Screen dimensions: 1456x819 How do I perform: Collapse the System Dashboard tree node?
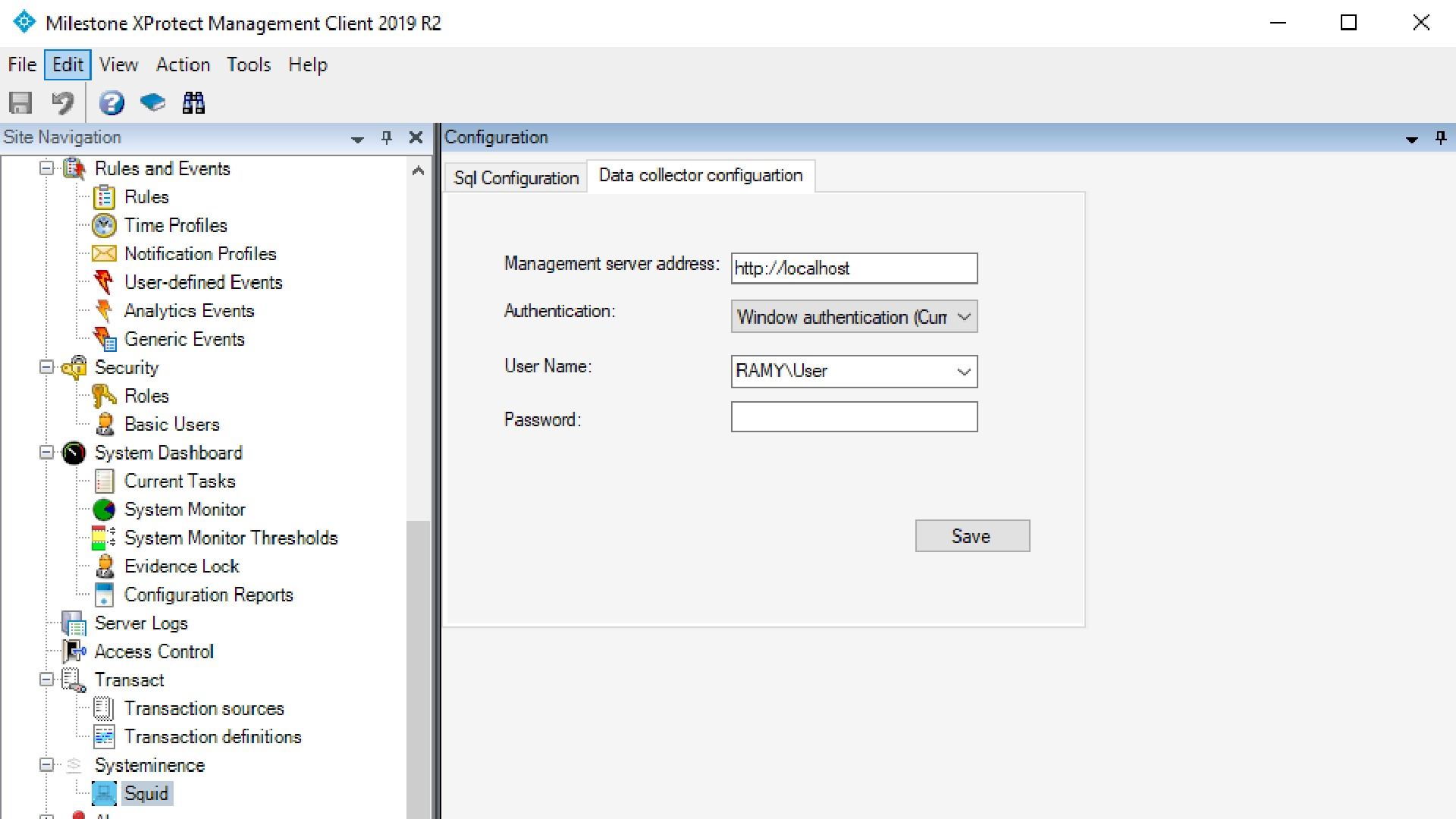click(x=46, y=452)
